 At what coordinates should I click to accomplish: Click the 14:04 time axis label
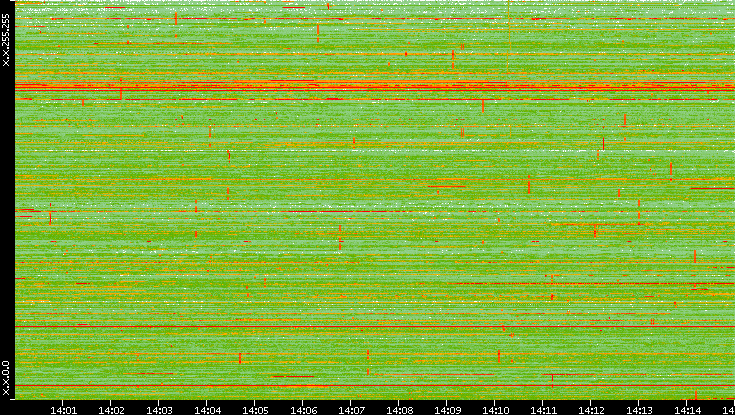[207, 410]
